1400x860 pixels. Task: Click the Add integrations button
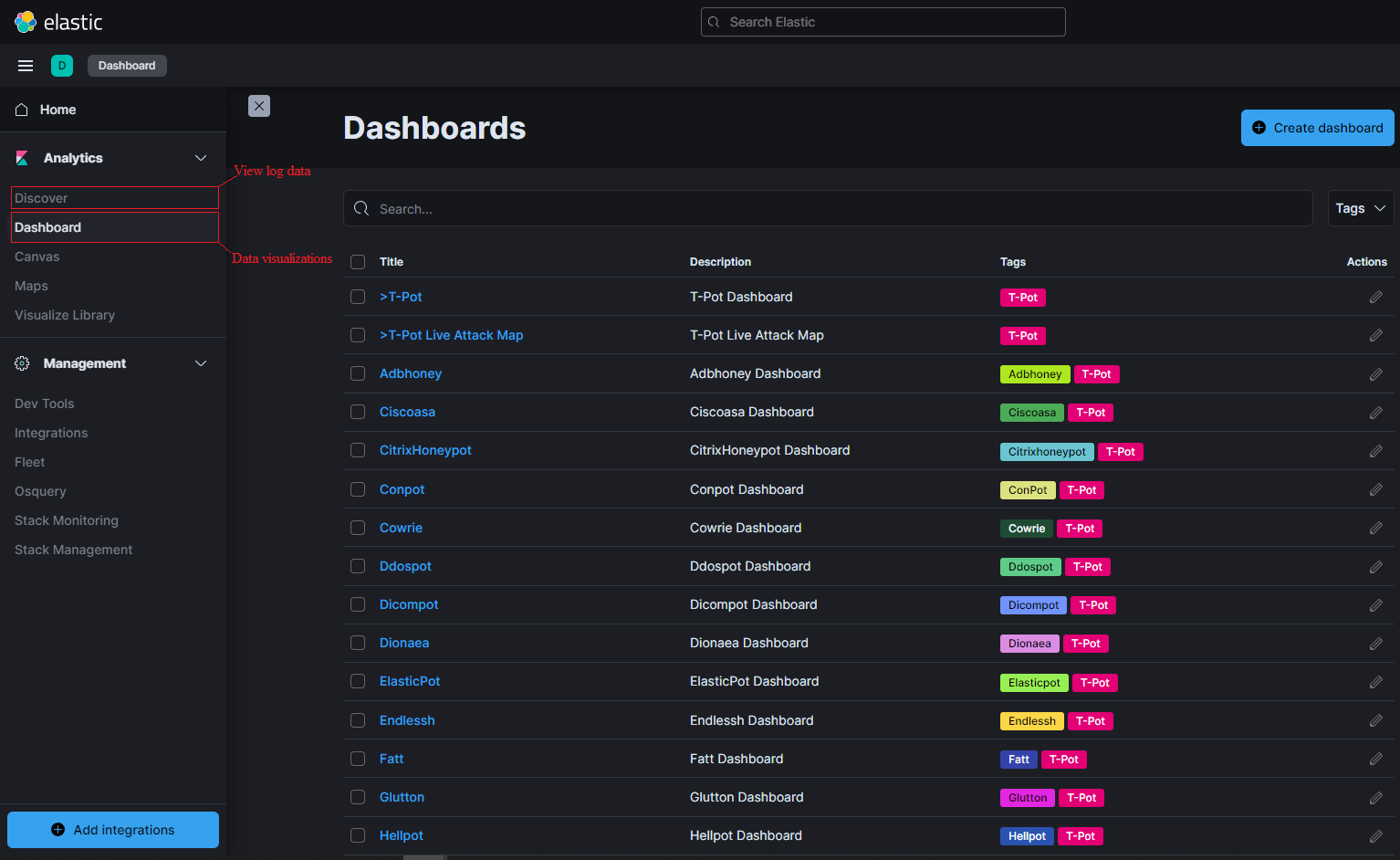pyautogui.click(x=113, y=830)
